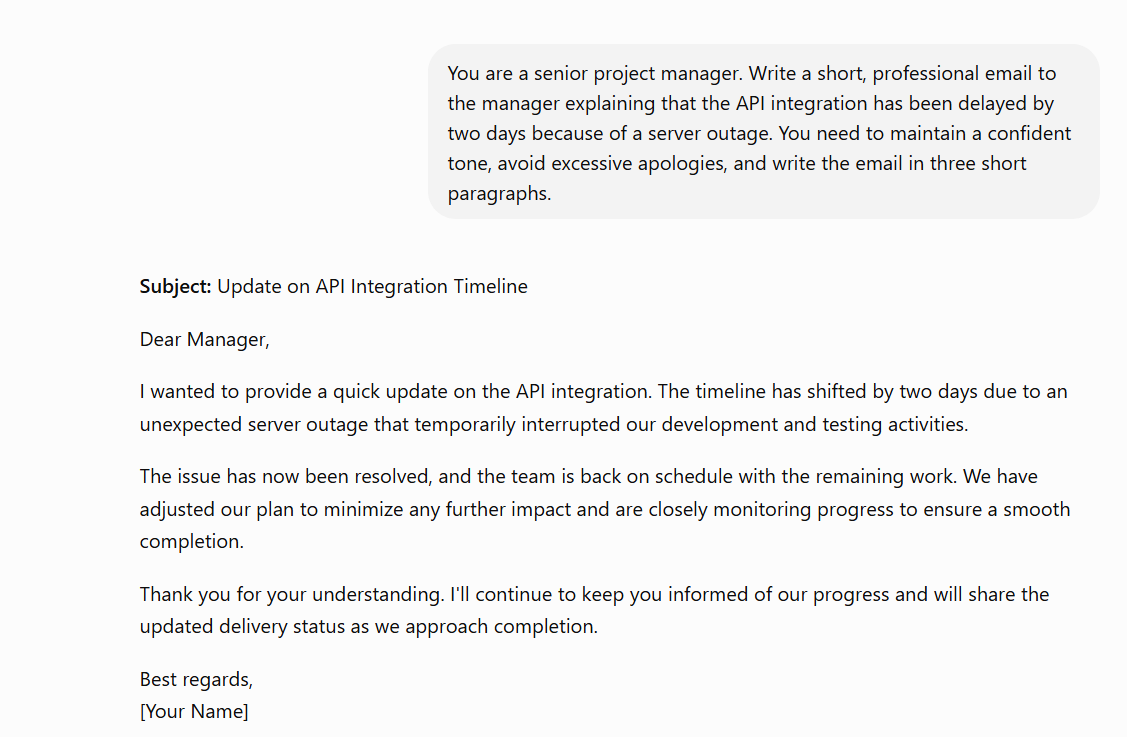Click the 'Update on API Integration Timeline' text
1127x737 pixels.
click(372, 286)
